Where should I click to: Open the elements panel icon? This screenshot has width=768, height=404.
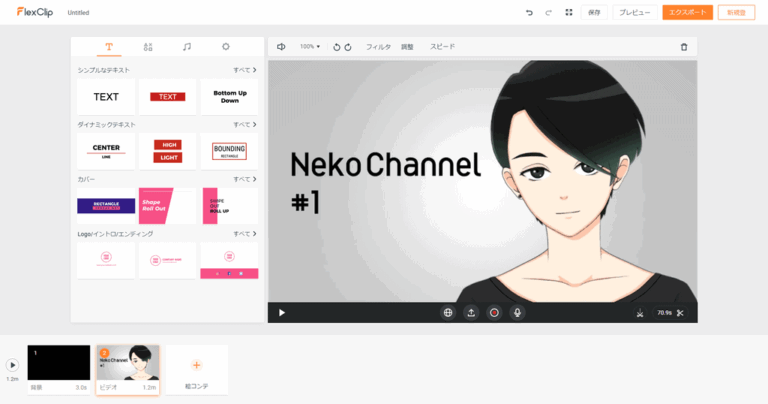[148, 47]
